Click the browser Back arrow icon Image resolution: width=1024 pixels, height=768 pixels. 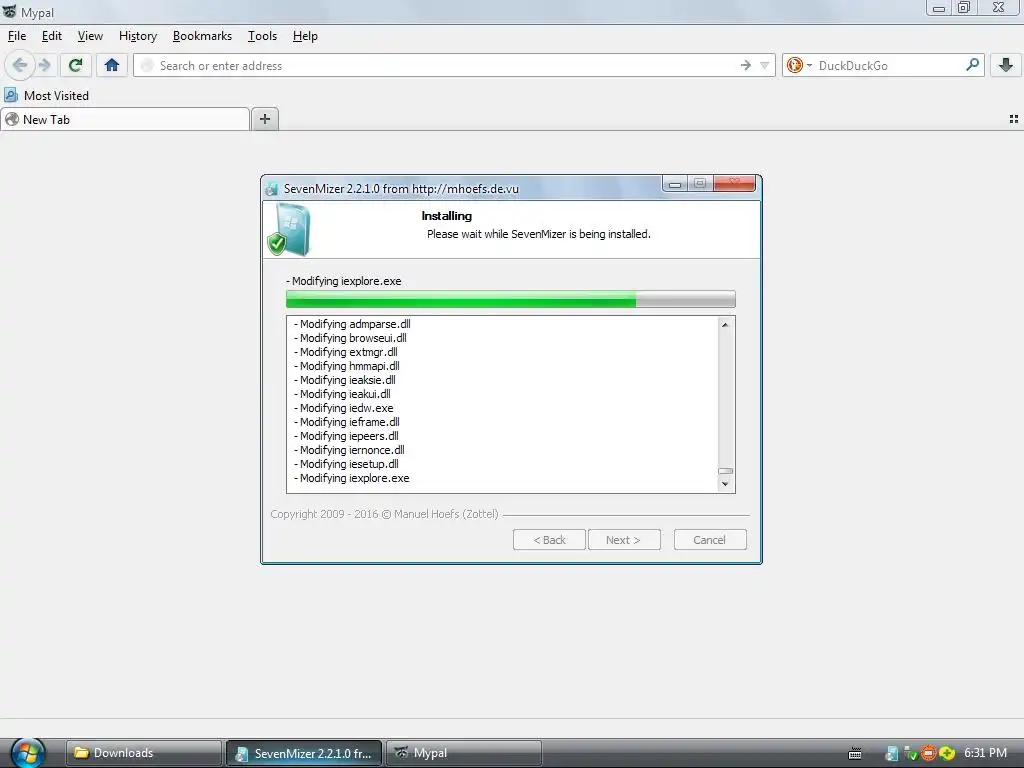point(20,65)
